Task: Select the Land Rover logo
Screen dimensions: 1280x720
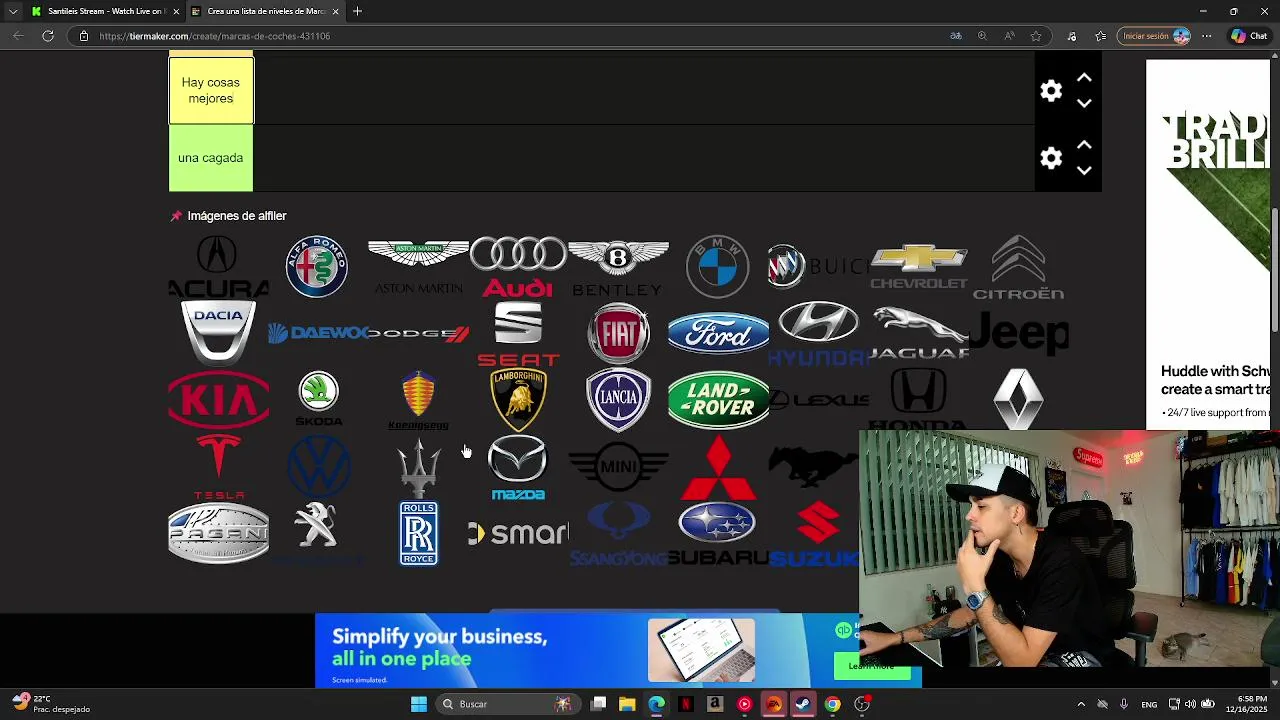Action: [718, 399]
